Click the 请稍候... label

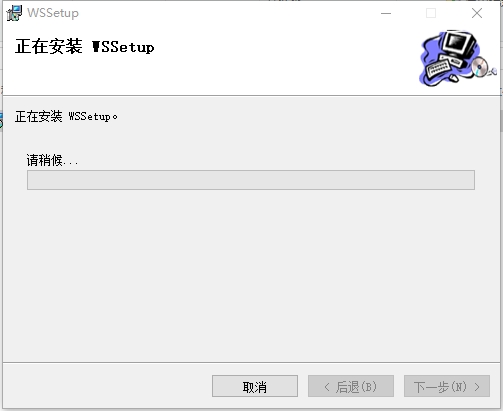click(52, 160)
